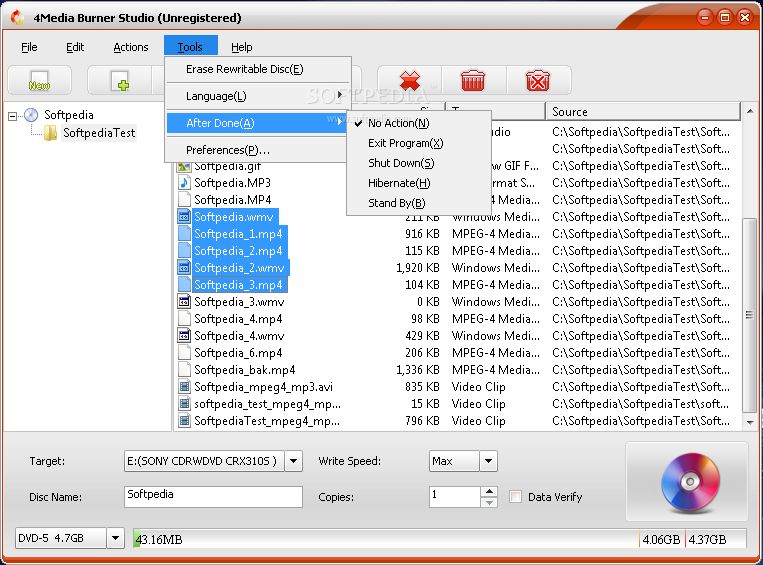Decrease Copies with the down arrow
763x565 pixels.
click(489, 502)
